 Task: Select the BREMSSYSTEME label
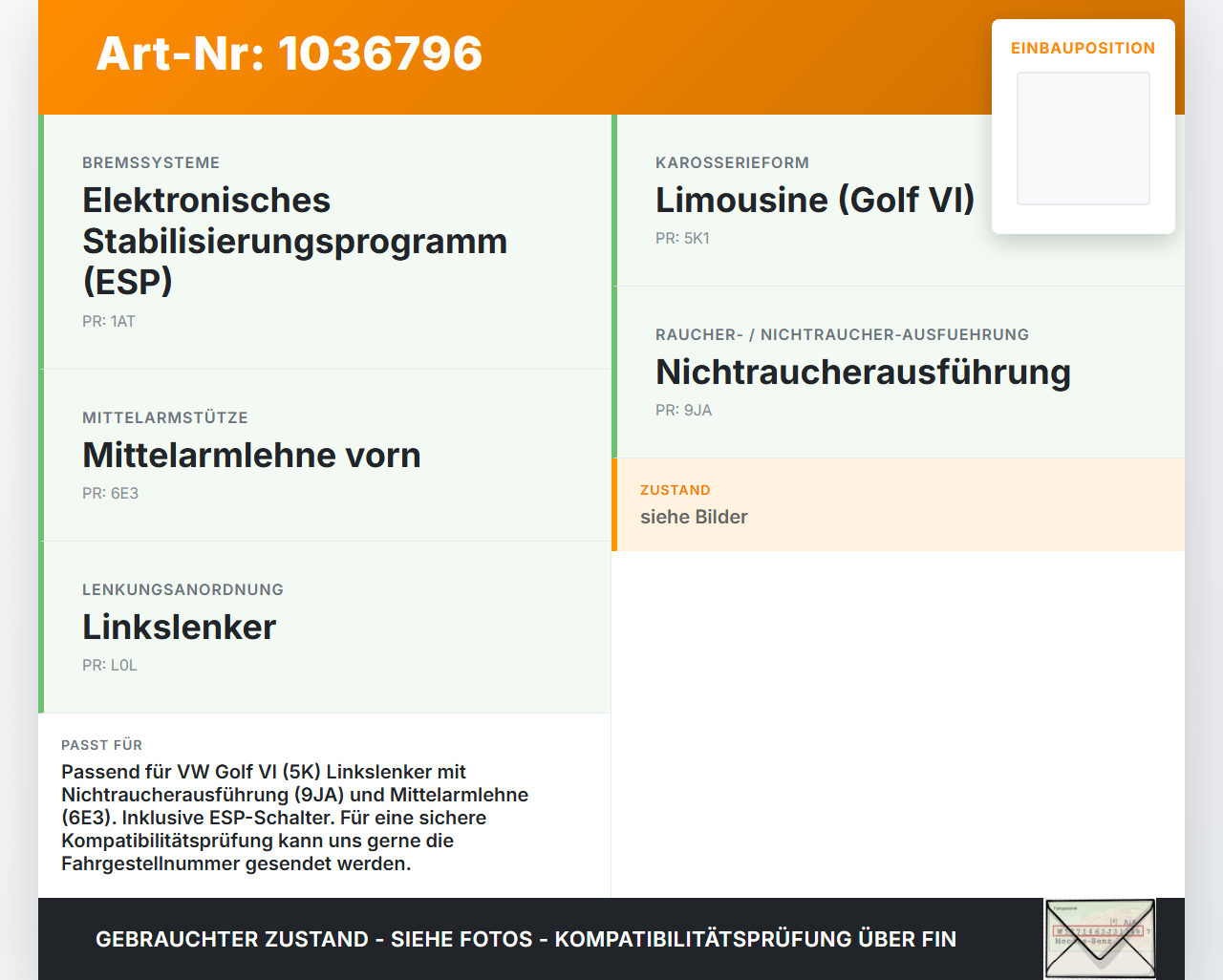[x=151, y=163]
